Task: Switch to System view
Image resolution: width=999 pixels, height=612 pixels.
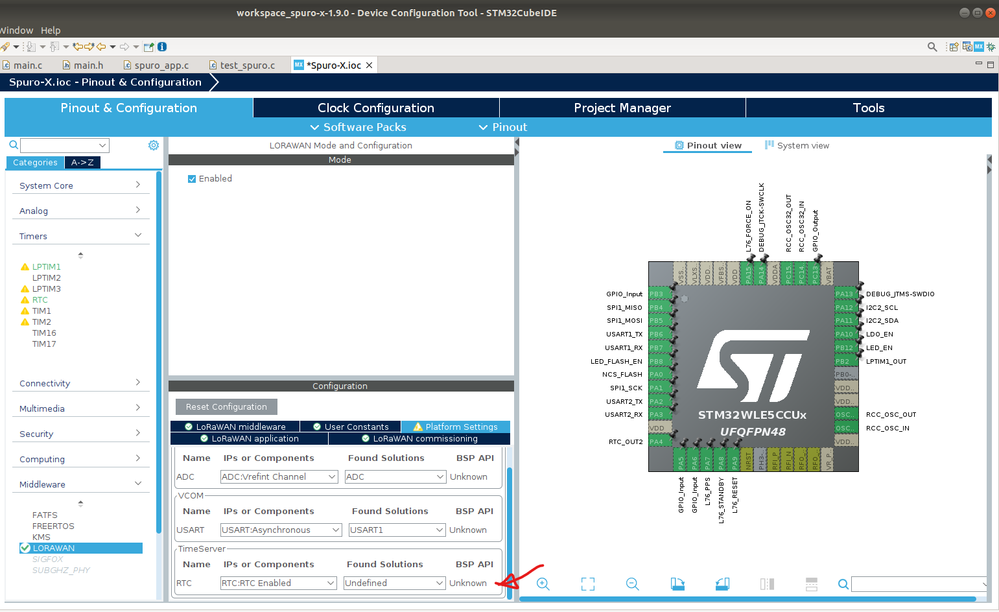Action: pyautogui.click(x=796, y=145)
